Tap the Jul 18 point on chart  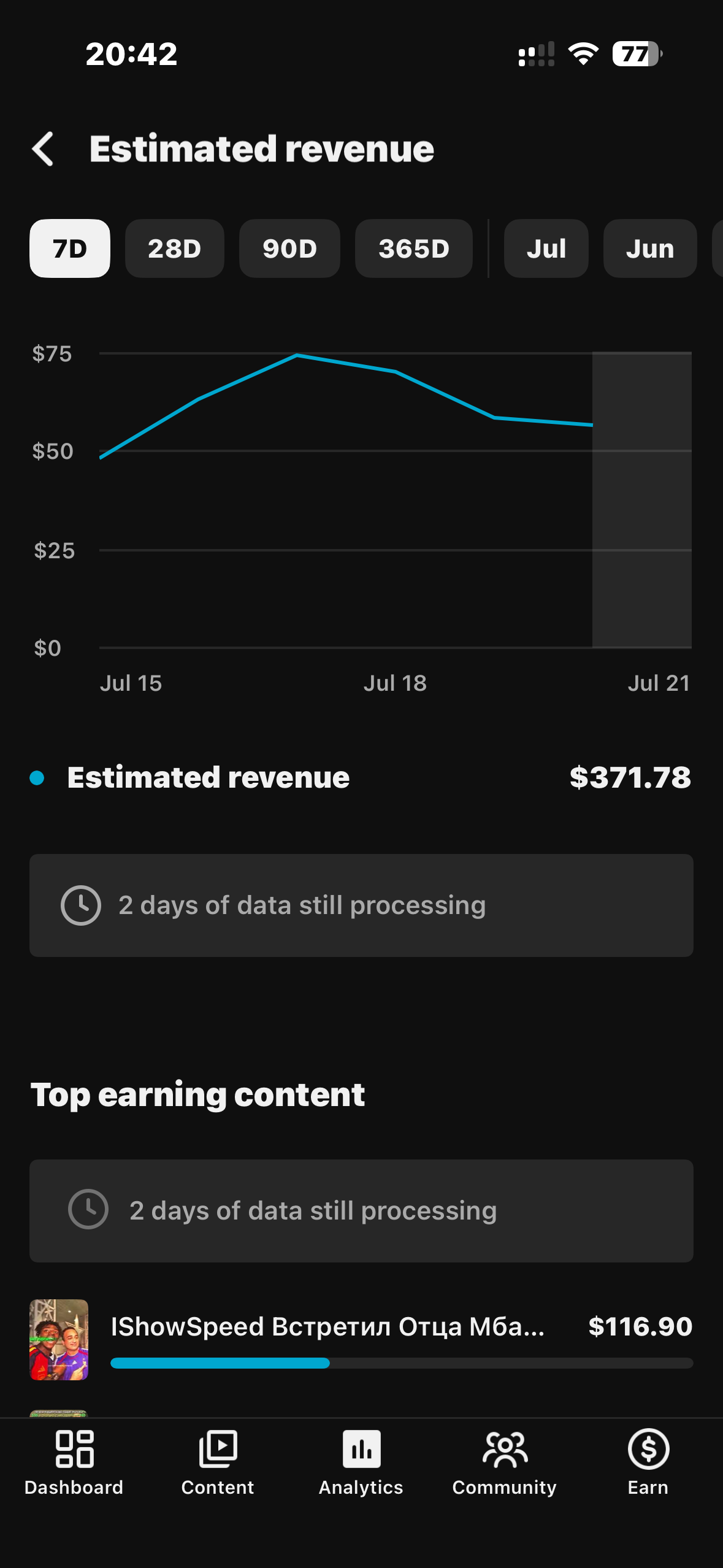click(x=396, y=371)
